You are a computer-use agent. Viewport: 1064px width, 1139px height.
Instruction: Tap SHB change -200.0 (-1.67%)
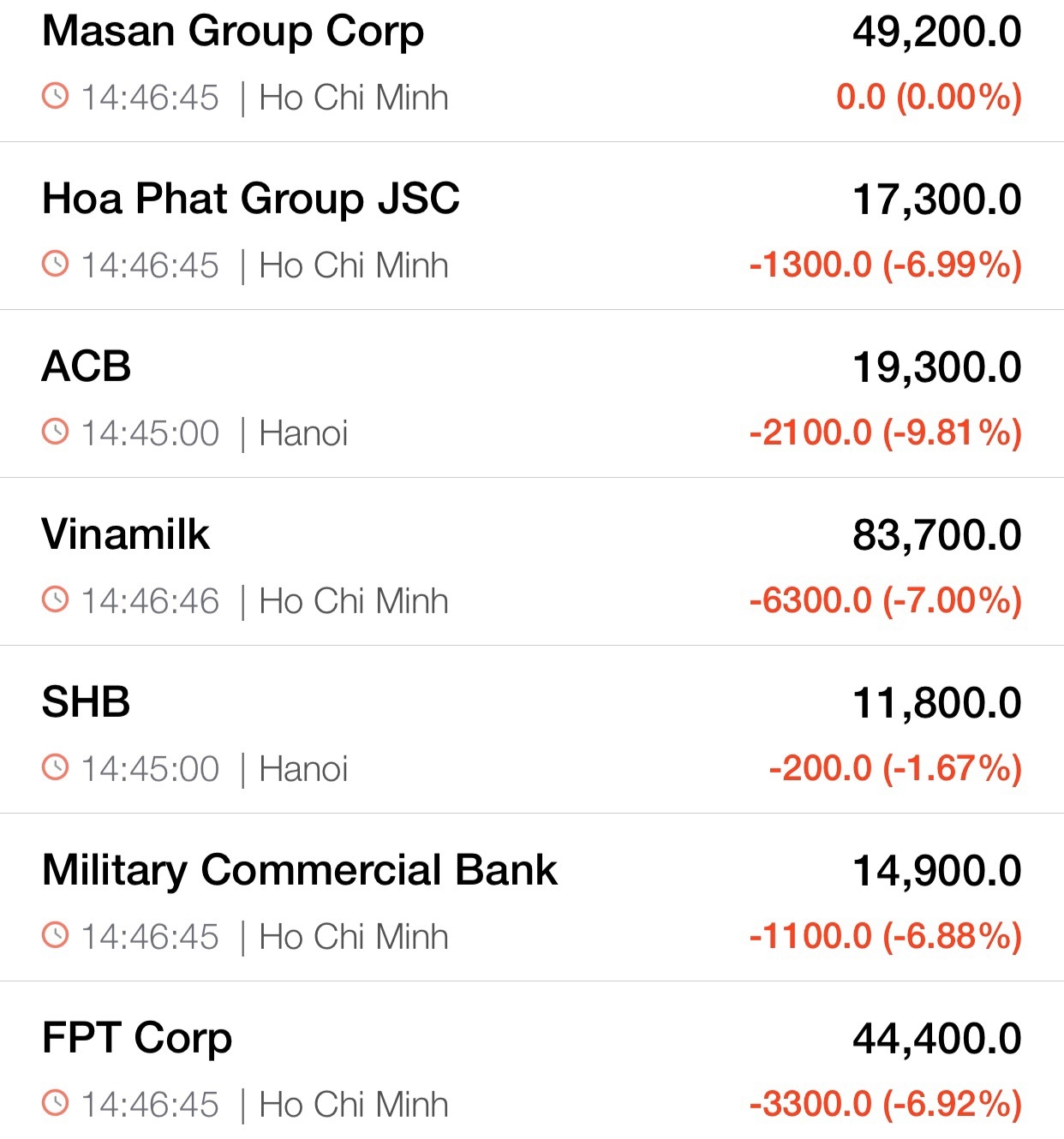pyautogui.click(x=895, y=769)
